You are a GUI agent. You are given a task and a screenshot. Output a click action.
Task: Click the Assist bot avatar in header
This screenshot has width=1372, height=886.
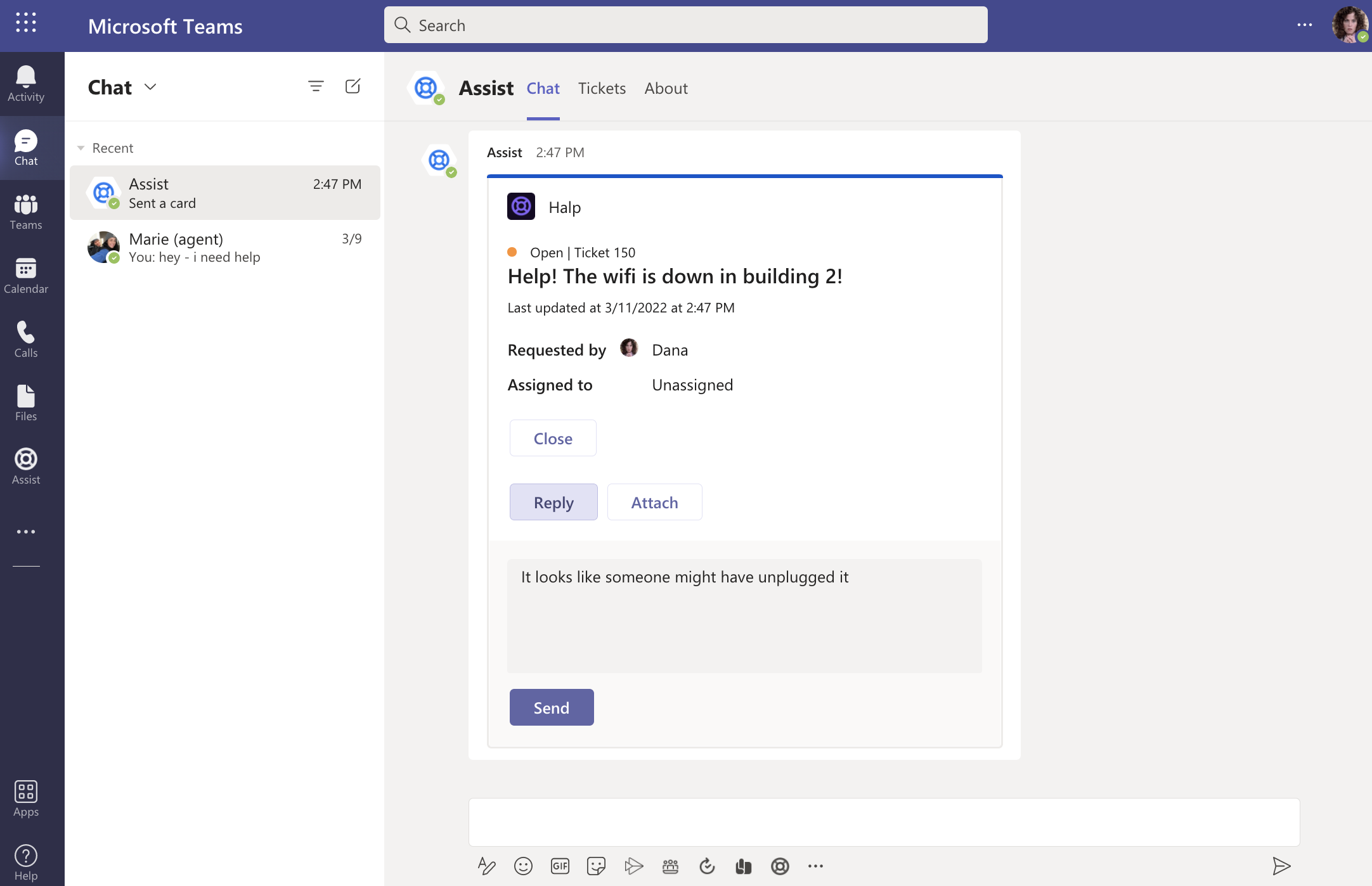pyautogui.click(x=426, y=88)
